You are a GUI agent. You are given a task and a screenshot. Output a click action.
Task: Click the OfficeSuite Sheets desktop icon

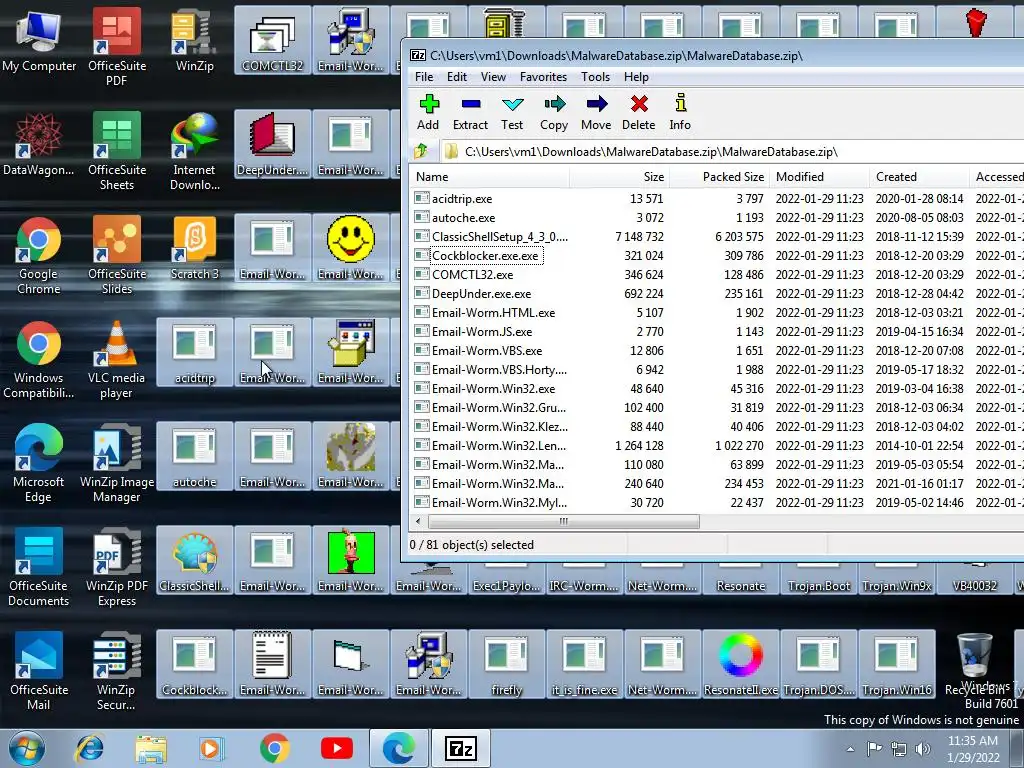[x=117, y=152]
